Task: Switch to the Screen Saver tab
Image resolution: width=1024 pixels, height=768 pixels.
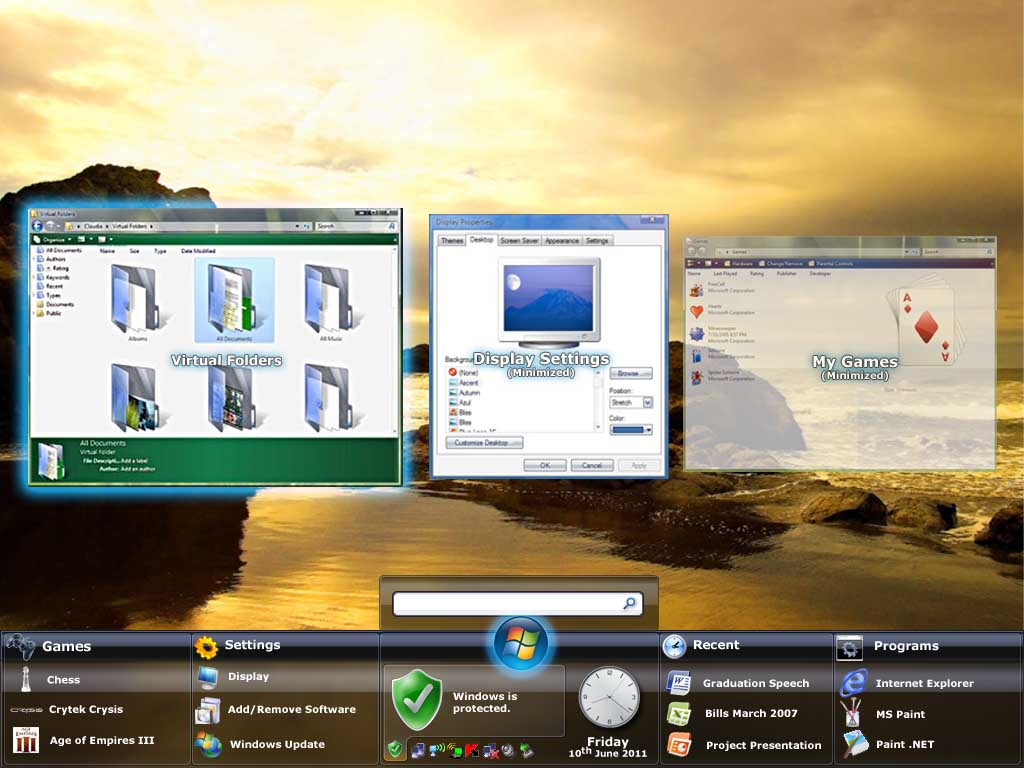Action: (519, 241)
